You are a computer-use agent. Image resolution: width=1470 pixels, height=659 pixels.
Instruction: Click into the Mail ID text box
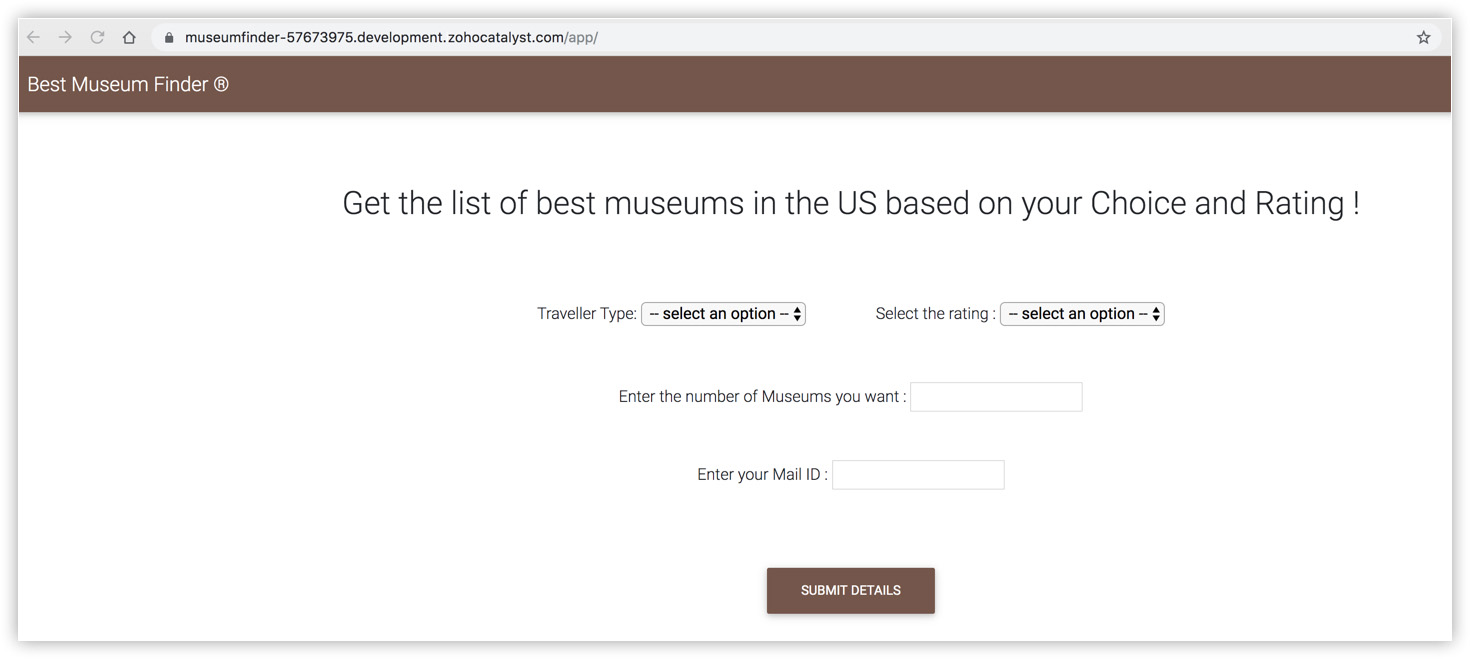(918, 475)
